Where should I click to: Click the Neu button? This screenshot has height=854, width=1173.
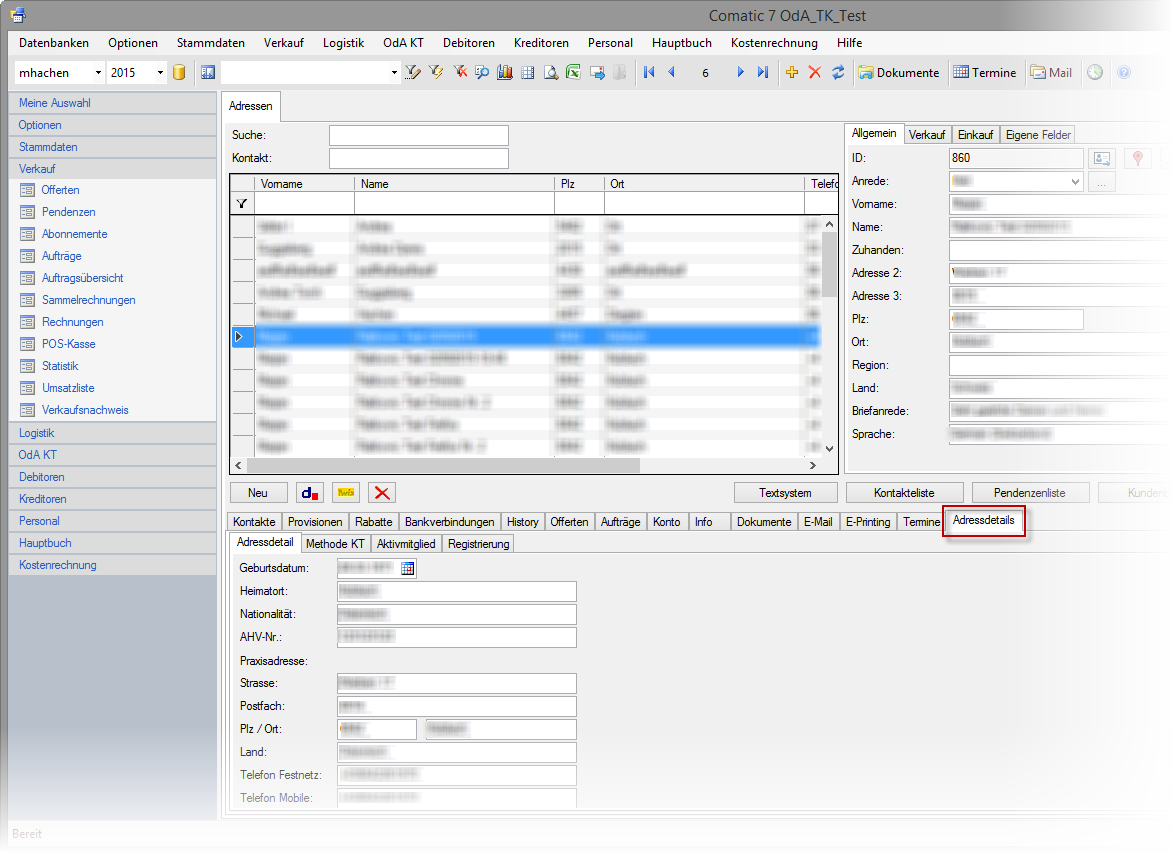pyautogui.click(x=258, y=493)
